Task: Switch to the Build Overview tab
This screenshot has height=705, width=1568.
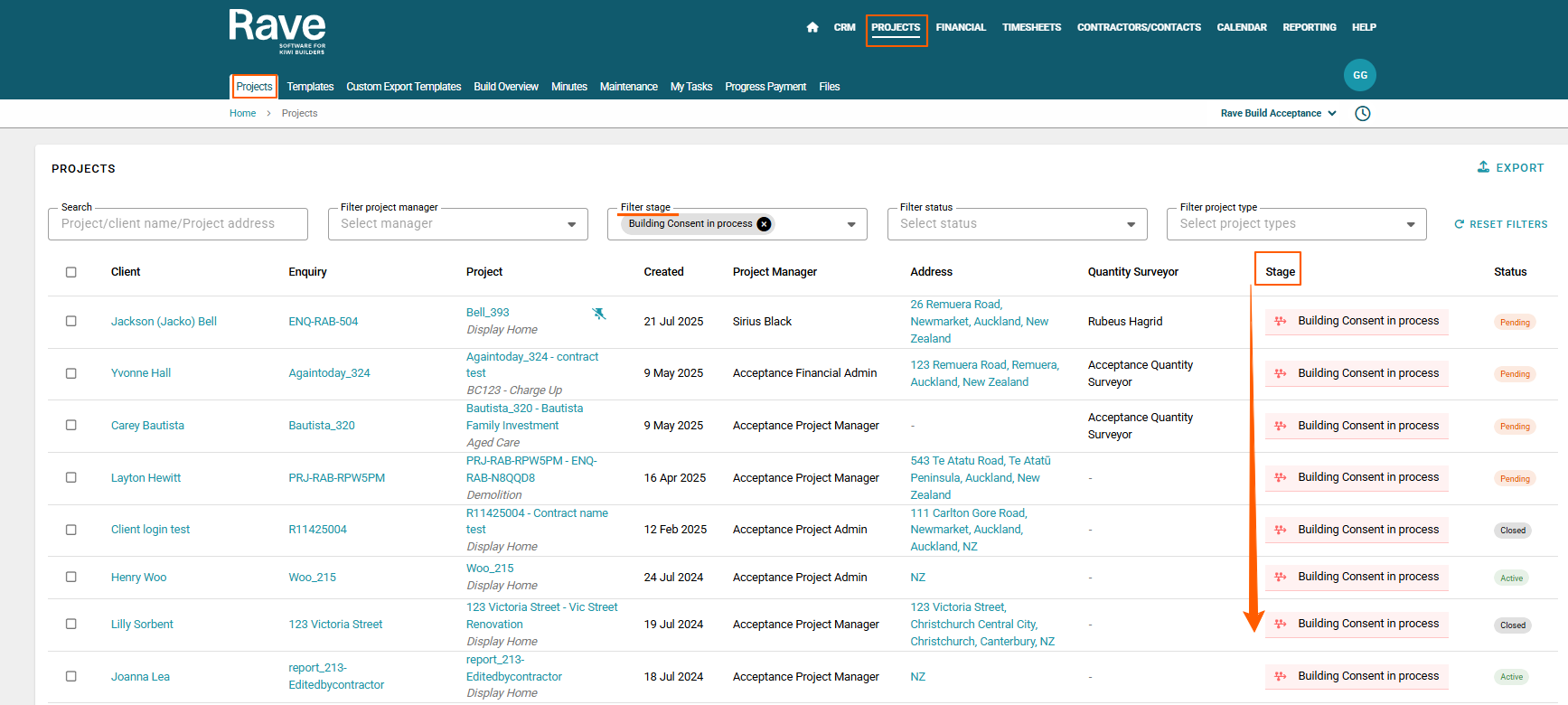Action: [x=506, y=87]
